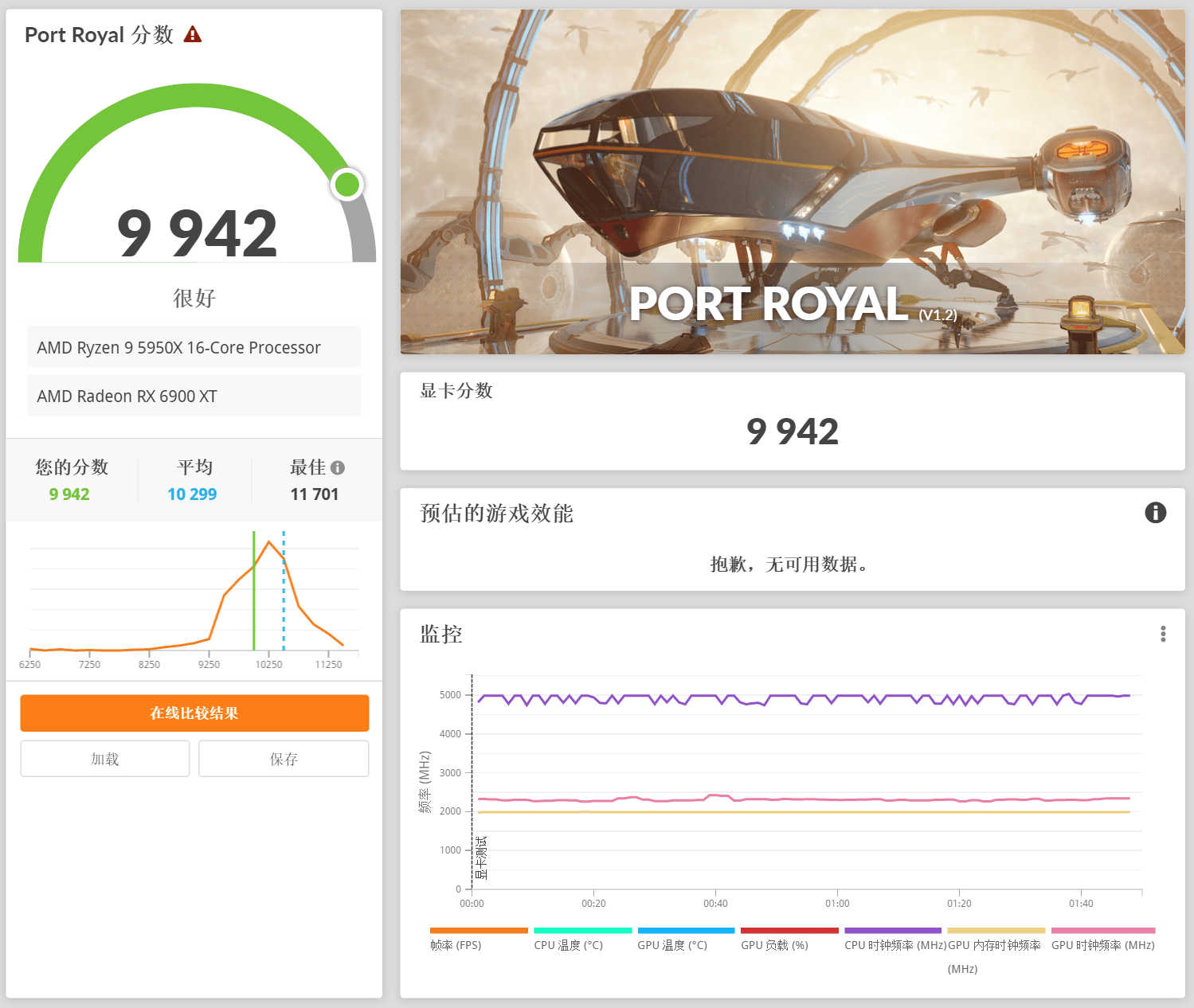Click the 预估的游戏效能 heading
The height and width of the screenshot is (1008, 1194).
tap(496, 514)
